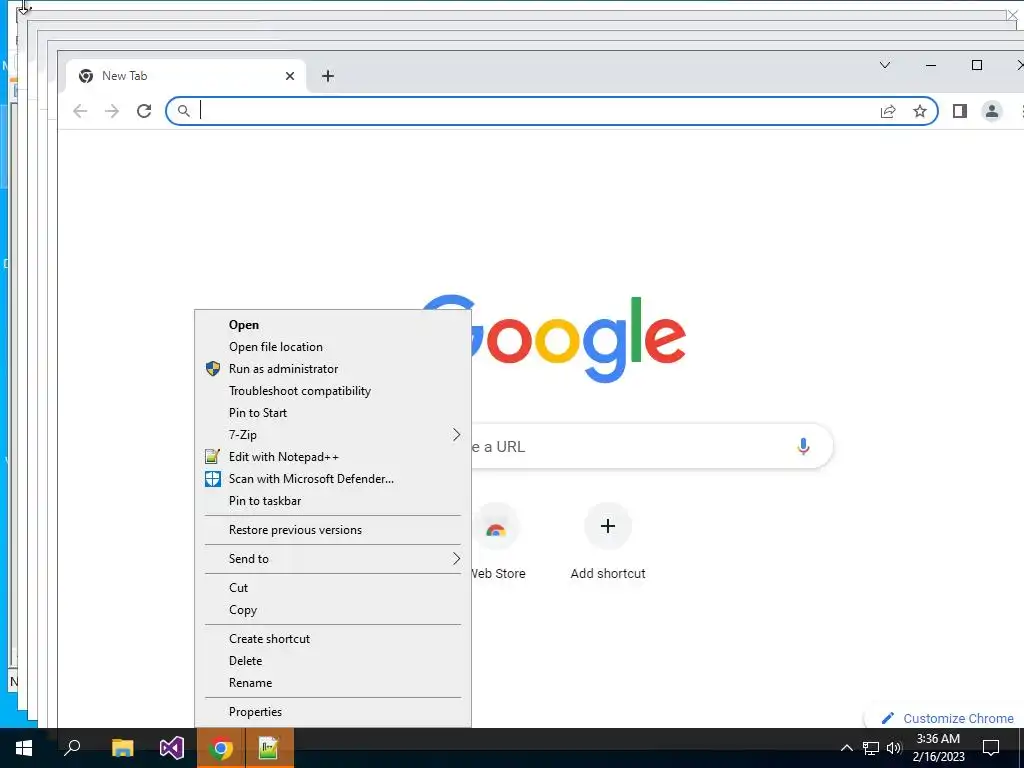
Task: Expand Chrome's tab search chevron
Action: pyautogui.click(x=885, y=65)
